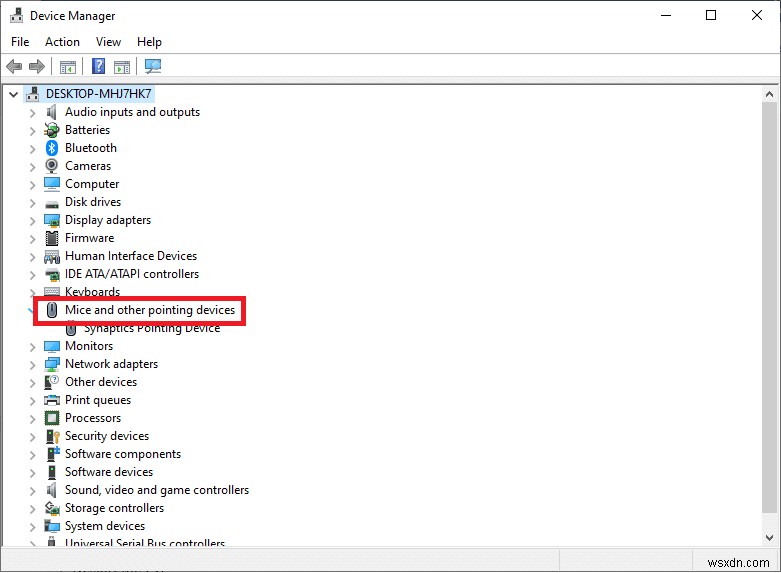Click the Firmware chip icon
Viewport: 781px width, 573px height.
tap(52, 238)
